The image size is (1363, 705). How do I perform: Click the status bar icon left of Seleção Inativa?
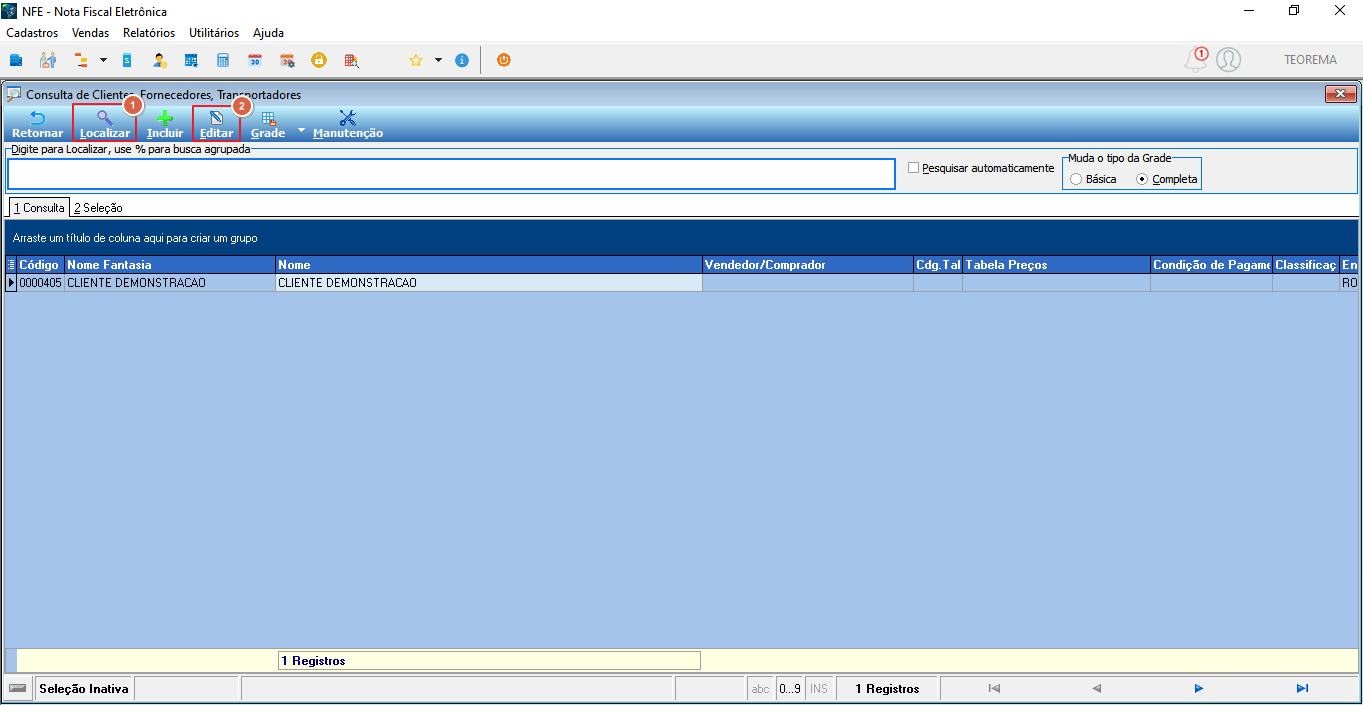[17, 689]
